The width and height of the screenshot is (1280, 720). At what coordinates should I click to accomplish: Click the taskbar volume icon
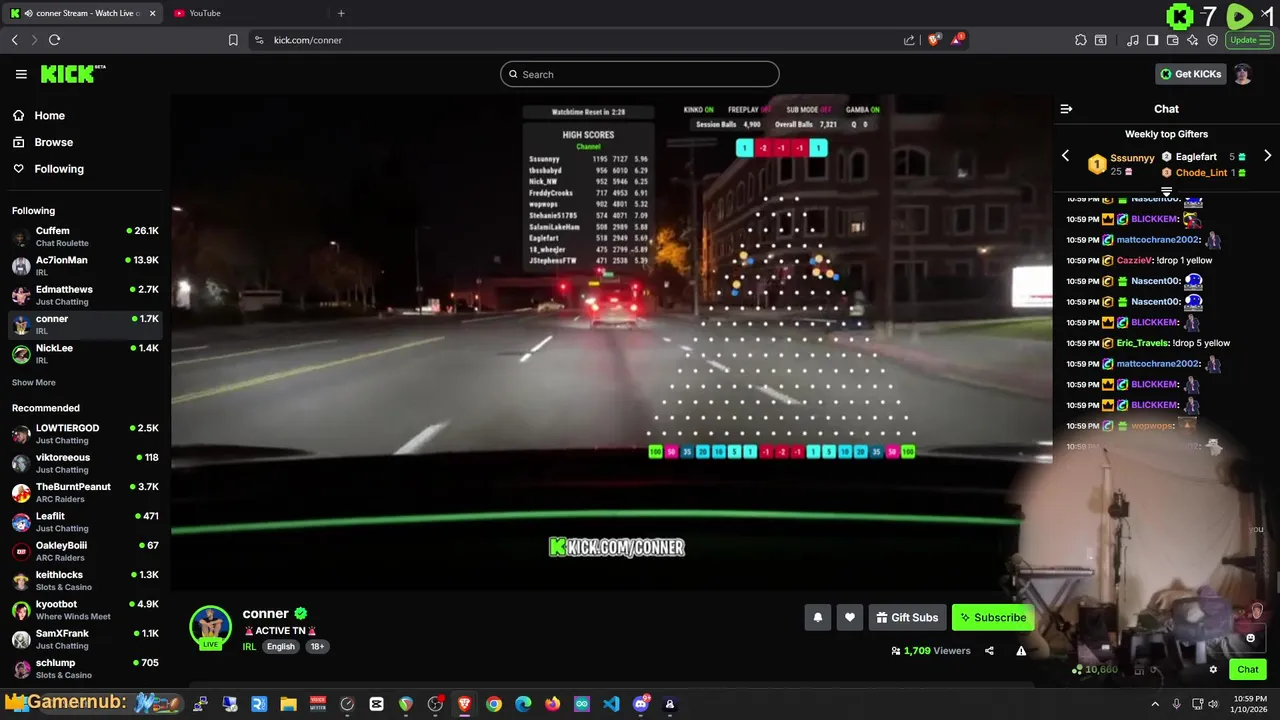[1214, 704]
